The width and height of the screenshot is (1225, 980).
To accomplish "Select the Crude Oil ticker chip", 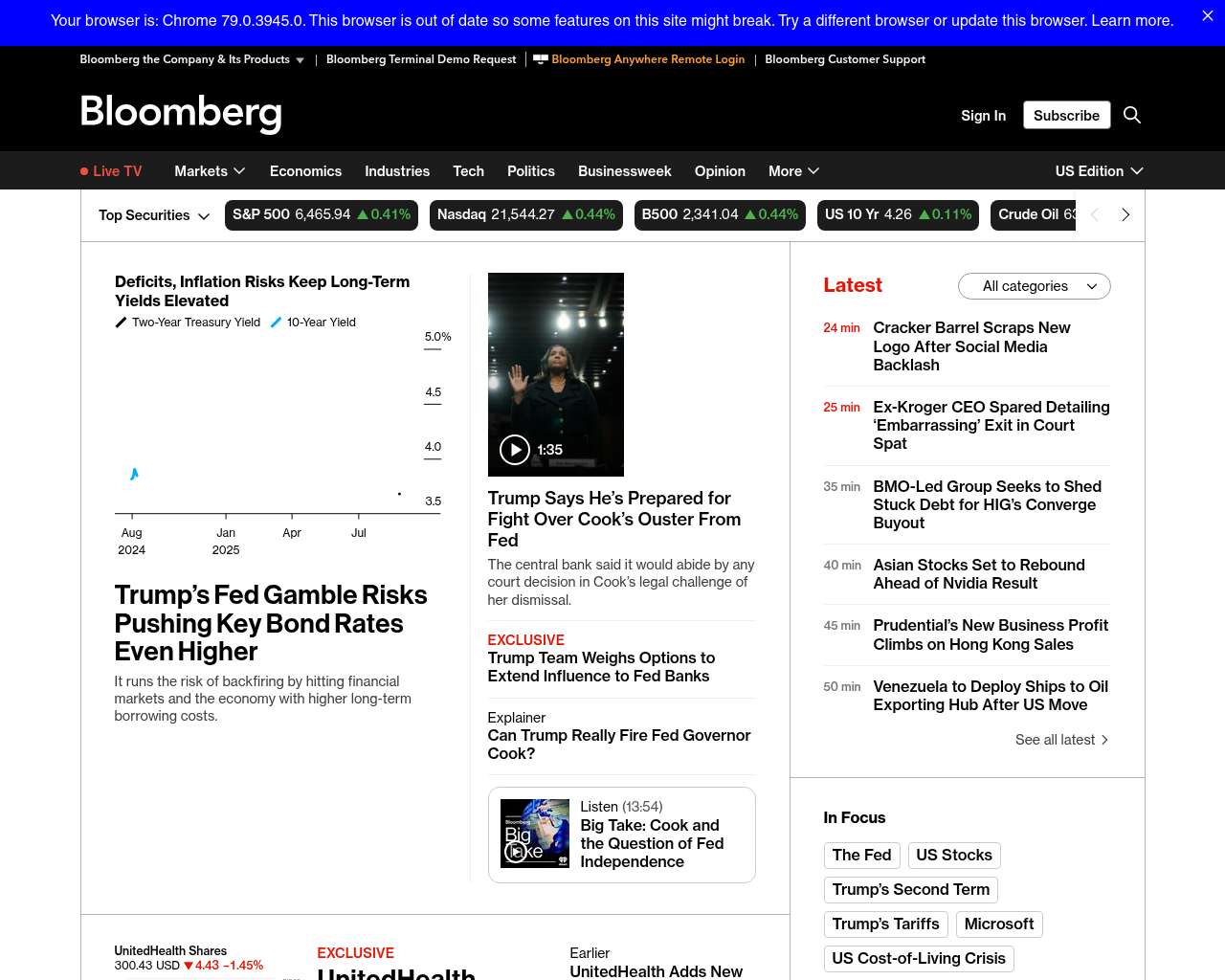I will [x=1035, y=215].
